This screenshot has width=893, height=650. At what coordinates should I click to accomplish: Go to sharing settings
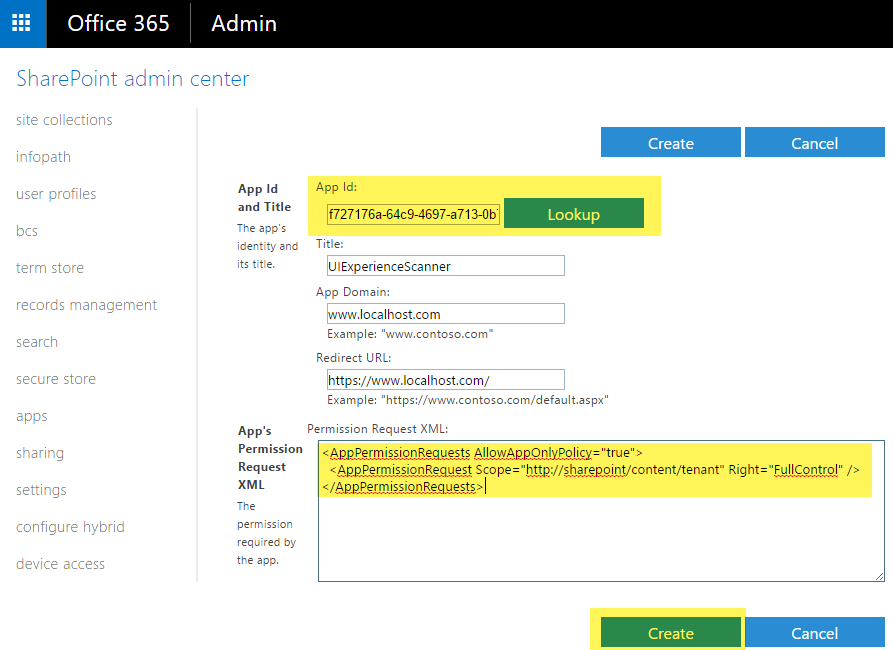(40, 452)
